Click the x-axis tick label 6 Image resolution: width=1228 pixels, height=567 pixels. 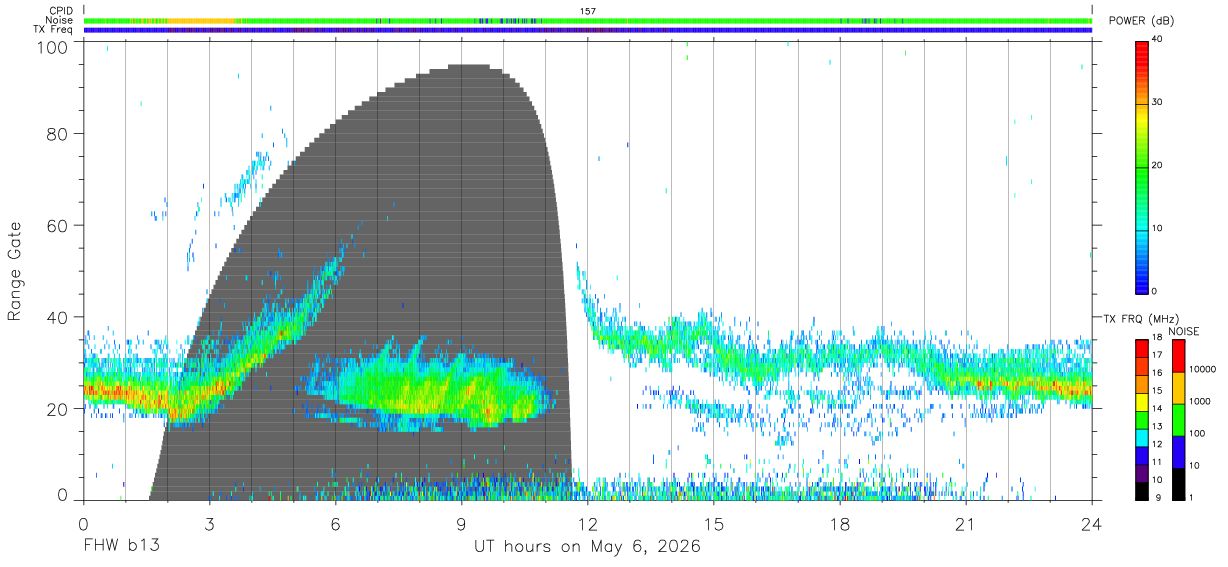coord(335,524)
